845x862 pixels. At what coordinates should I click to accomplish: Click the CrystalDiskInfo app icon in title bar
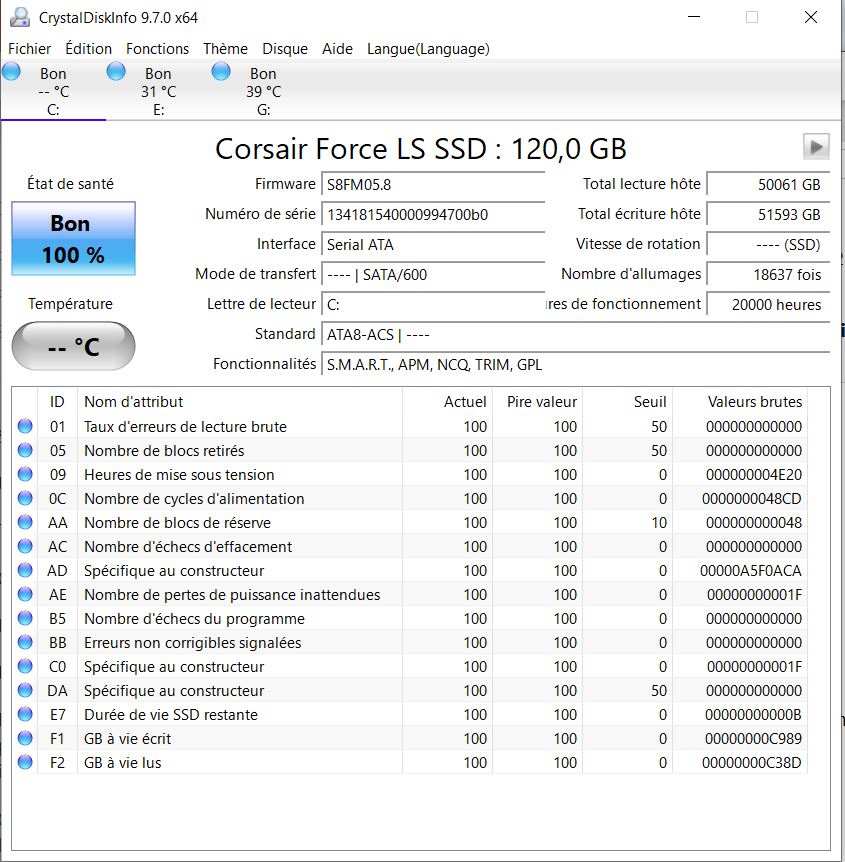coord(20,17)
